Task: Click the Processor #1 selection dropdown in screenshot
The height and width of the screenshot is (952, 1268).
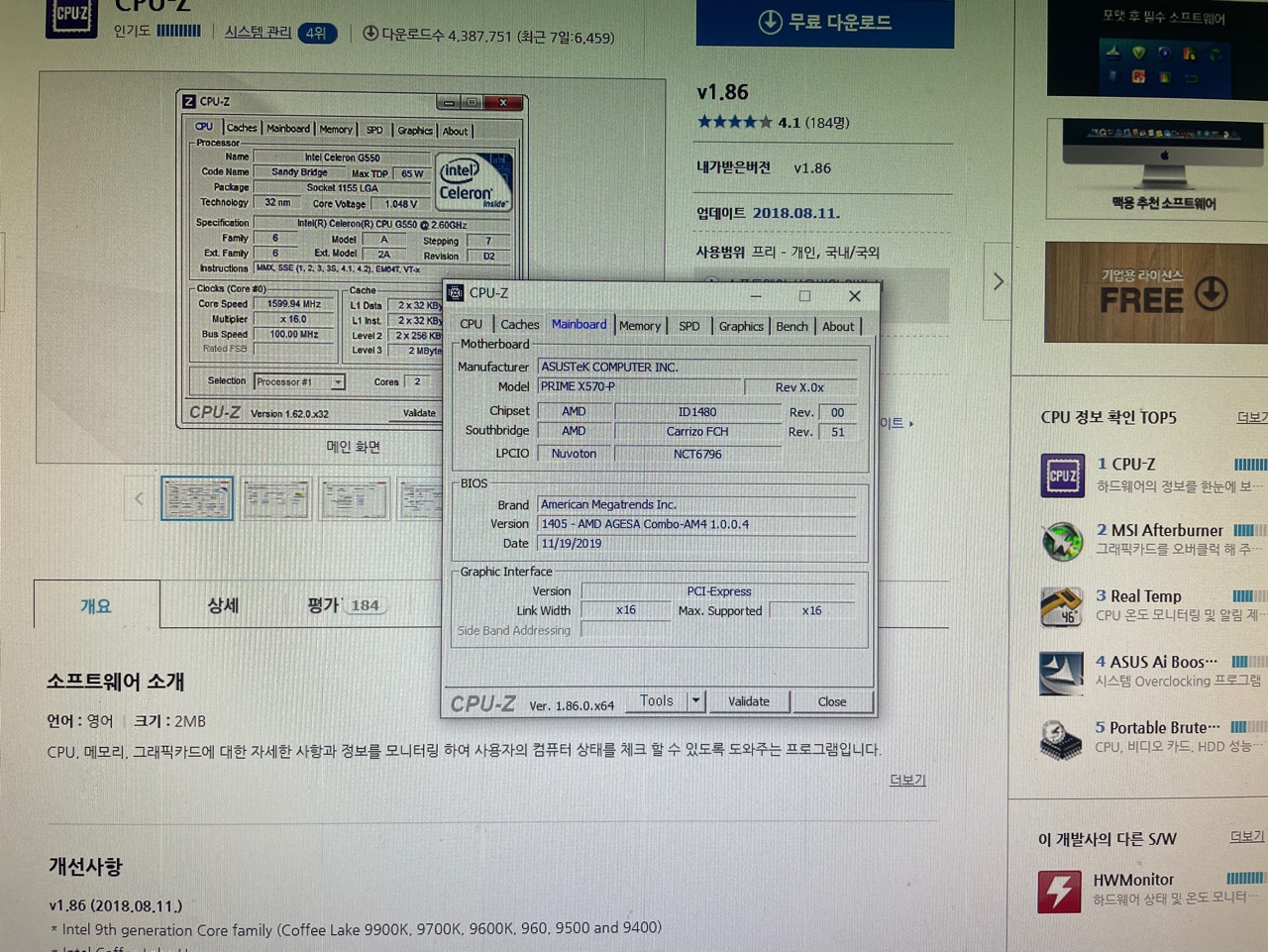Action: (299, 381)
